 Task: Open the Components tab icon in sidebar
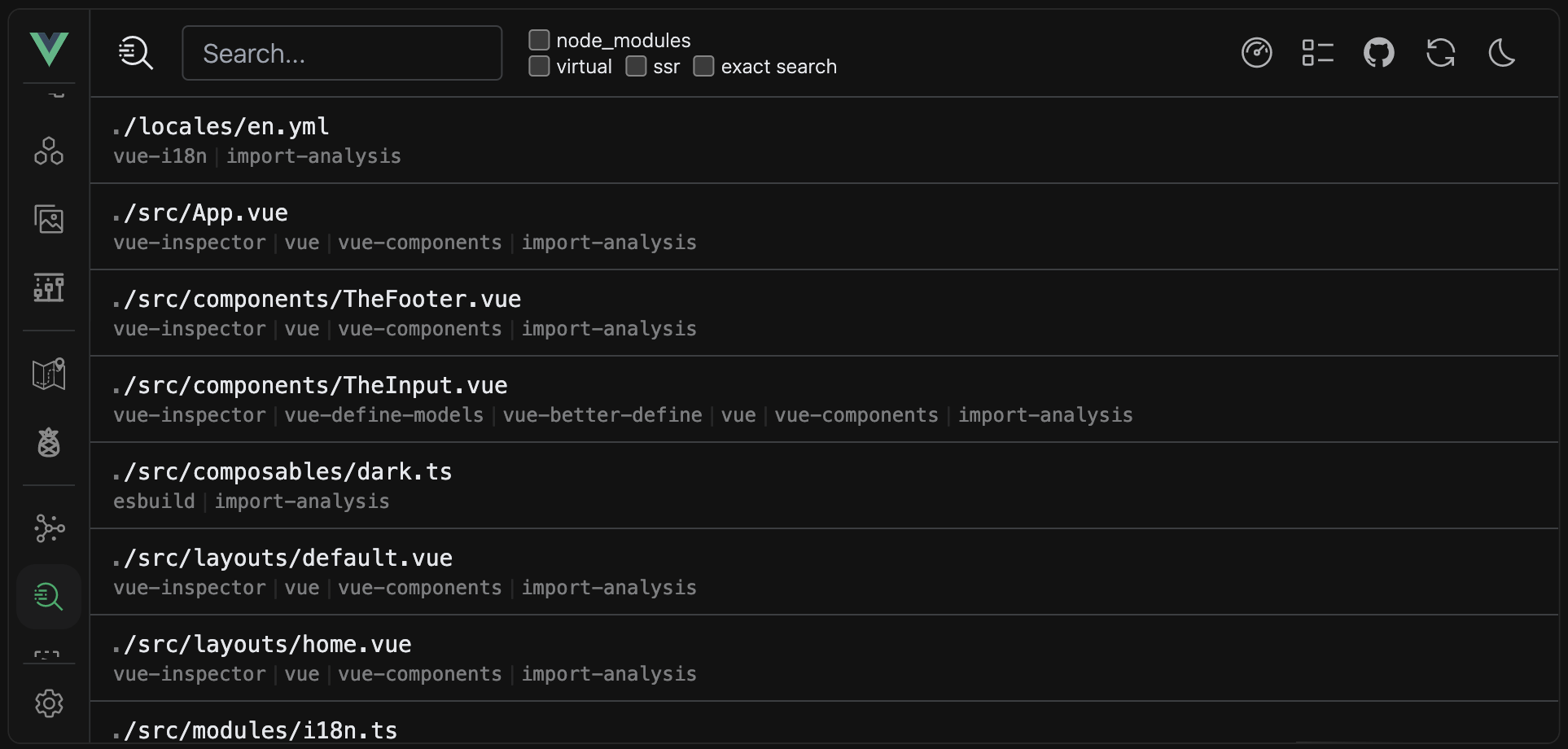(x=49, y=151)
